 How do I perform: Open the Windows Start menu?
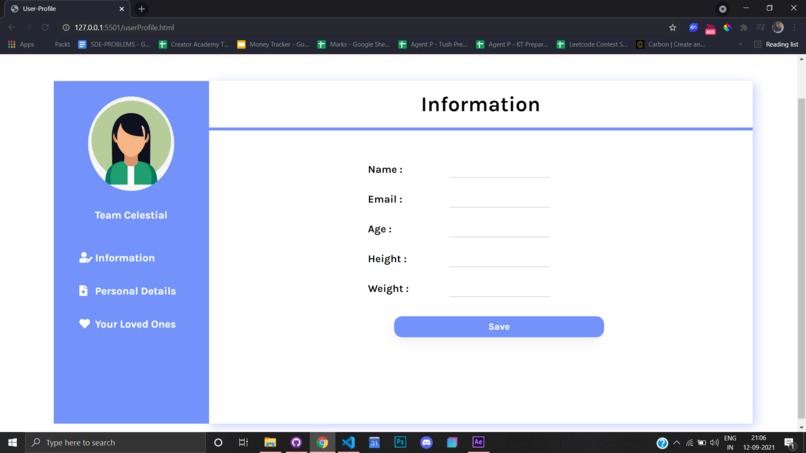[12, 442]
